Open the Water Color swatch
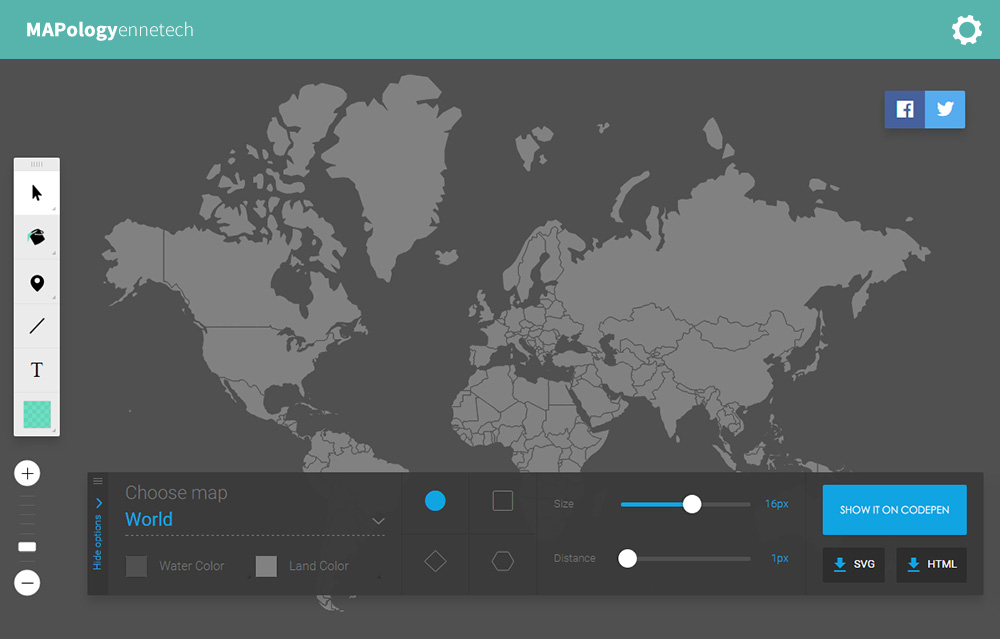The width and height of the screenshot is (1000, 639). (136, 566)
